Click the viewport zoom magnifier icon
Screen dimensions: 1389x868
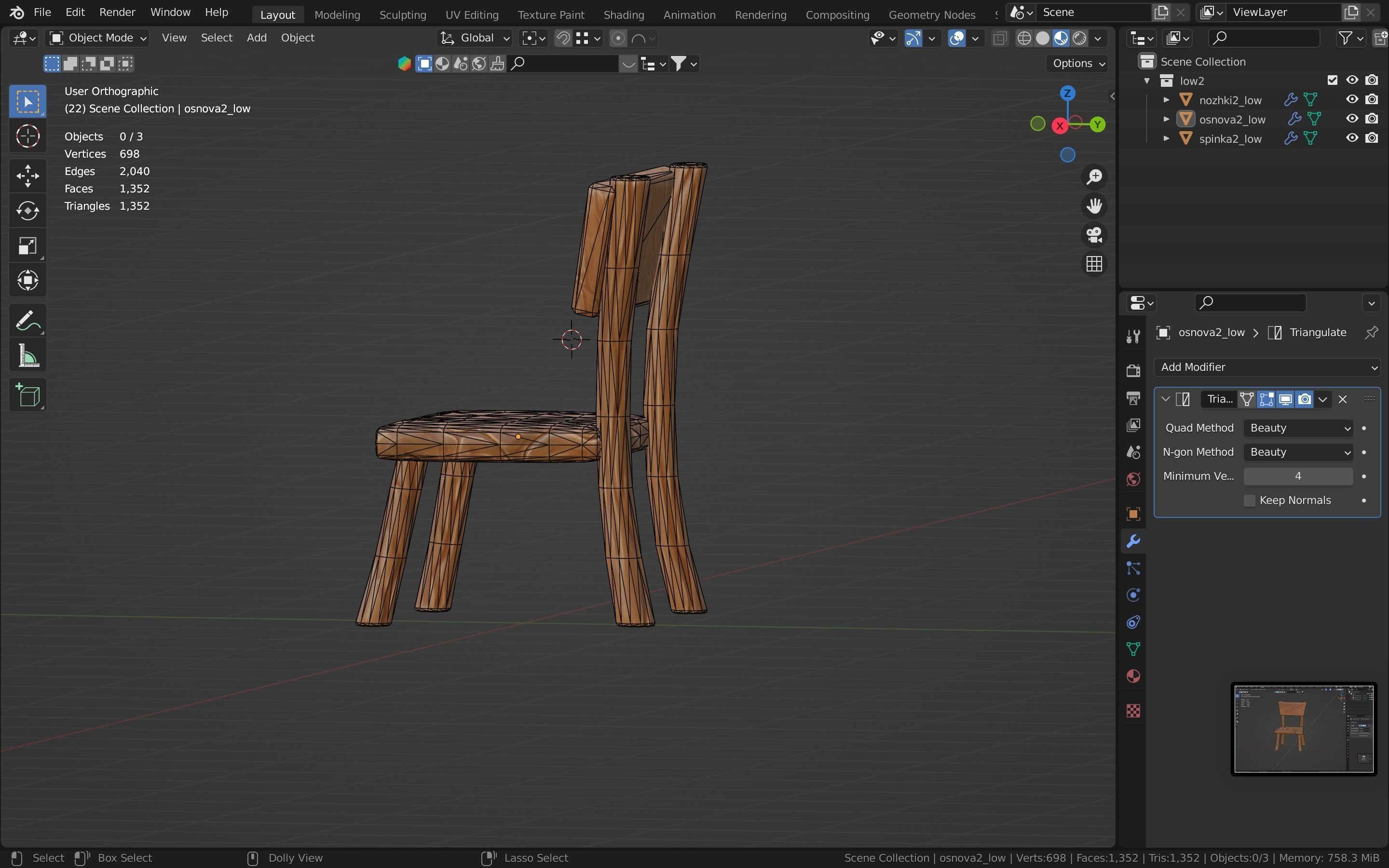coord(1094,177)
